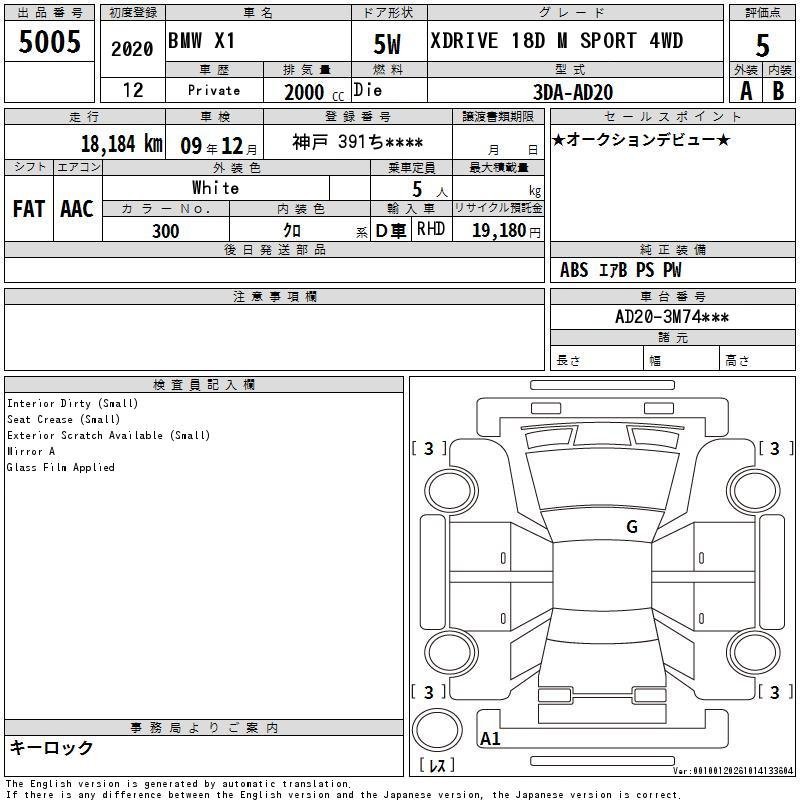Select the note Interior Dirty (Small)
The image size is (800, 800).
72,404
